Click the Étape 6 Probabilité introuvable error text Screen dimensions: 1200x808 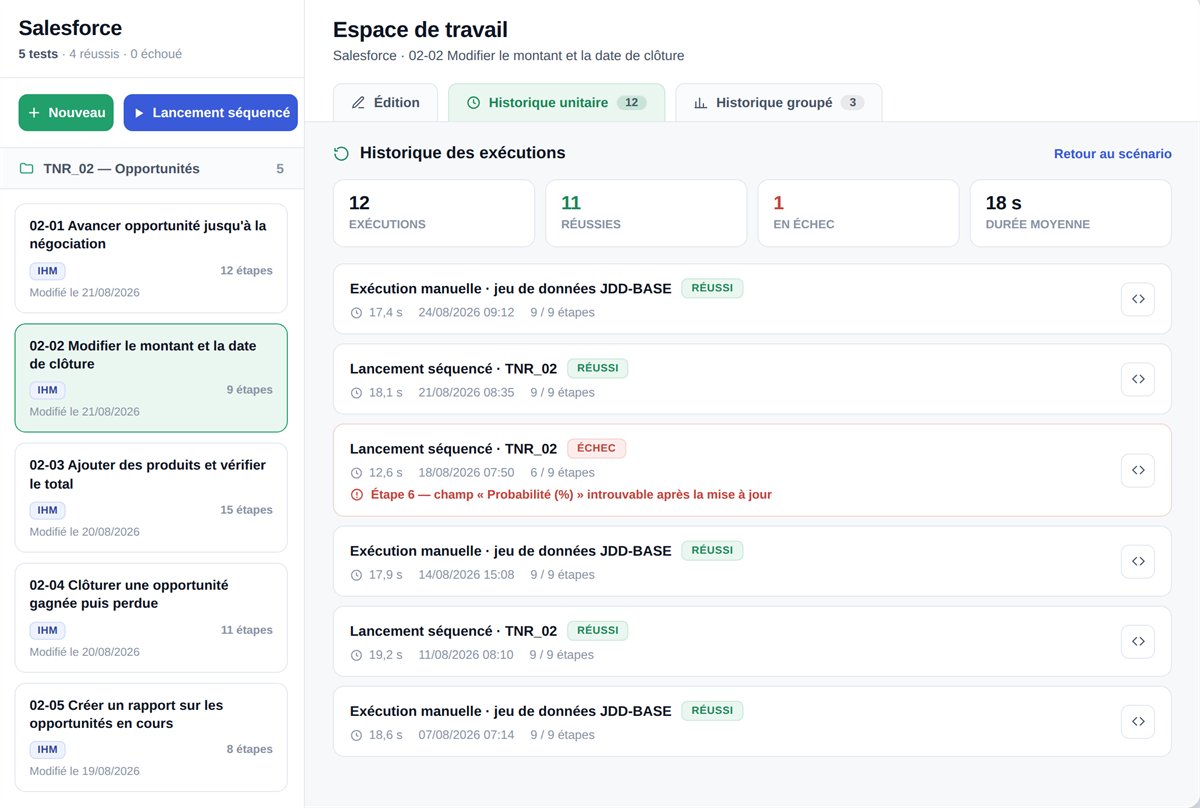pos(571,494)
